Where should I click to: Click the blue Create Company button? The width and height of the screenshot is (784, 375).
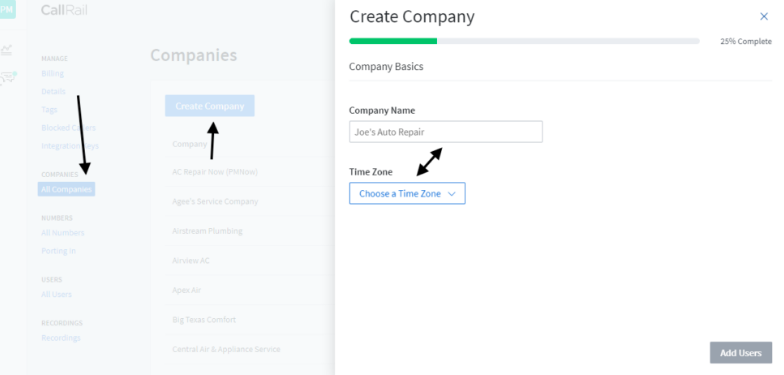tap(210, 106)
